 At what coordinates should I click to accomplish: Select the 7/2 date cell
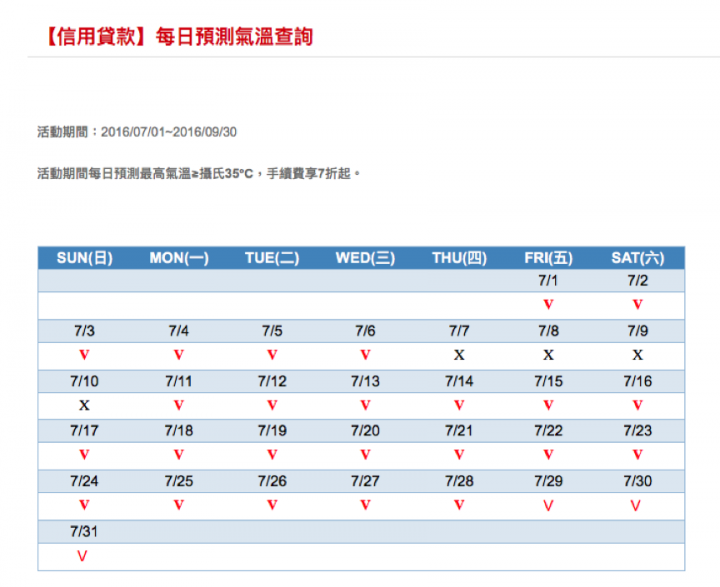point(638,281)
